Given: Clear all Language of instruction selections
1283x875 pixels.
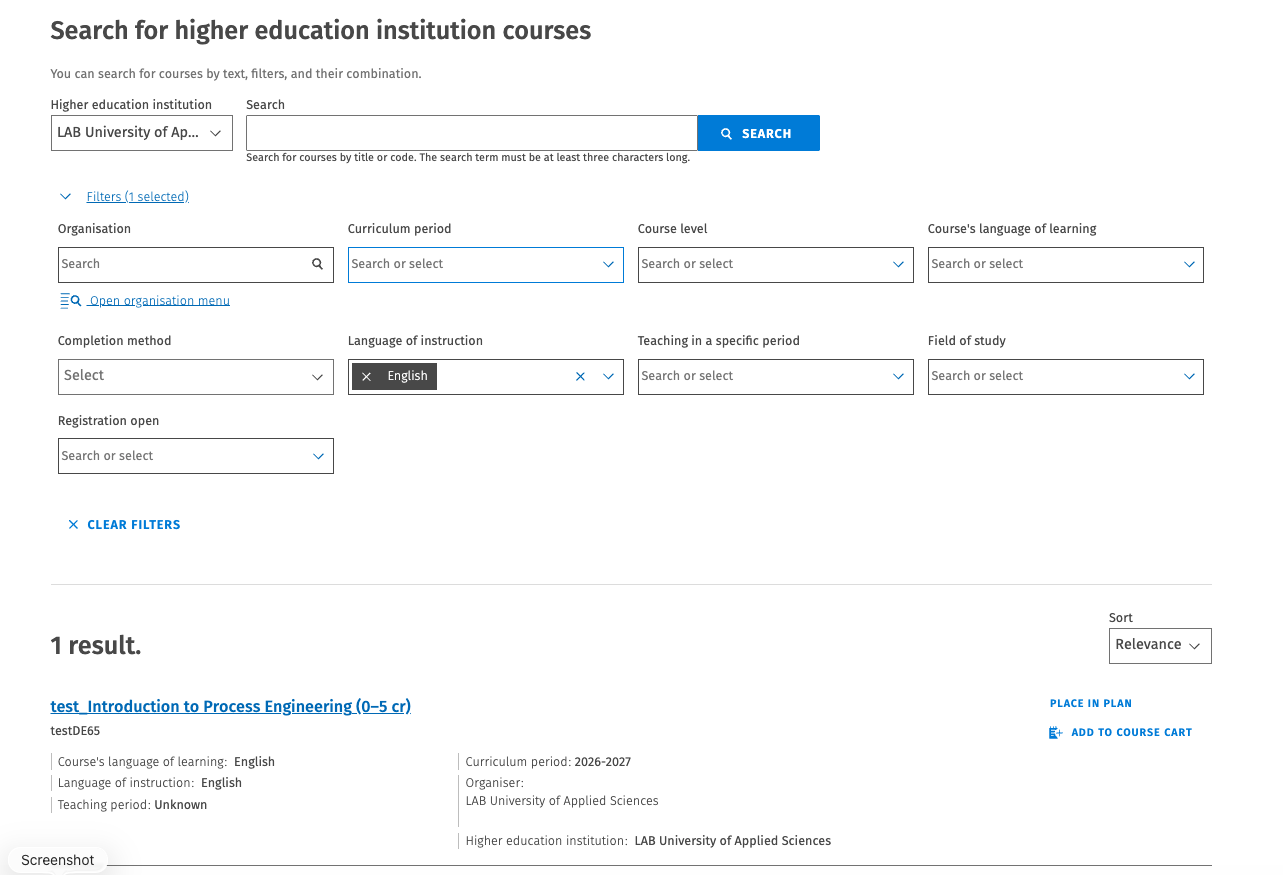Looking at the screenshot, I should pyautogui.click(x=580, y=377).
